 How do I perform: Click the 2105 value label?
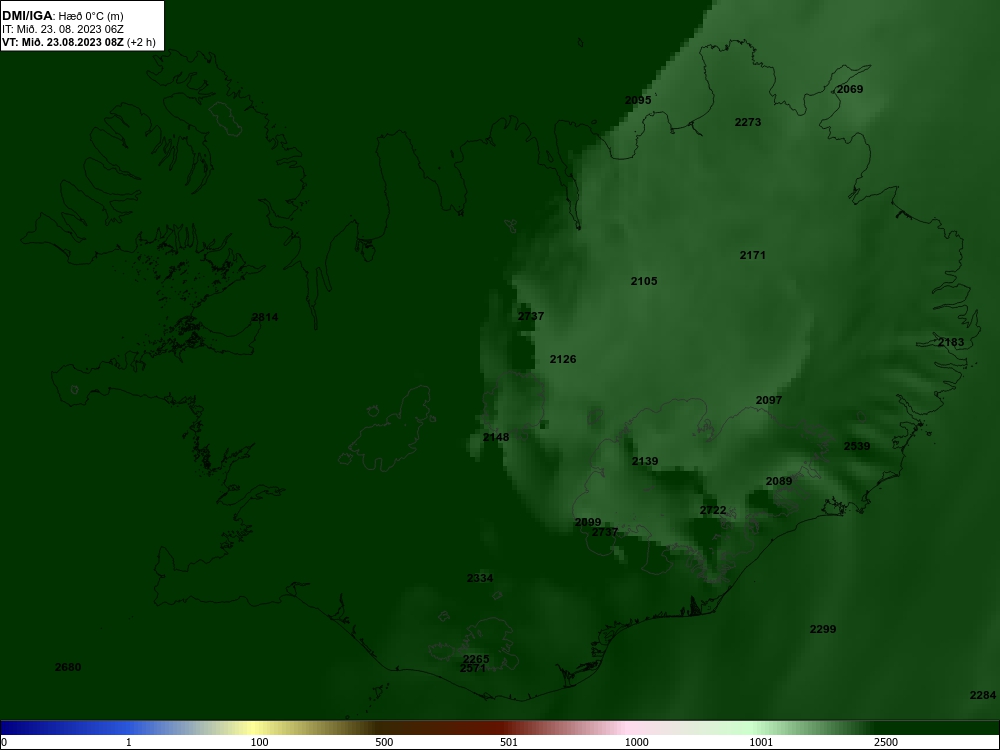point(643,281)
